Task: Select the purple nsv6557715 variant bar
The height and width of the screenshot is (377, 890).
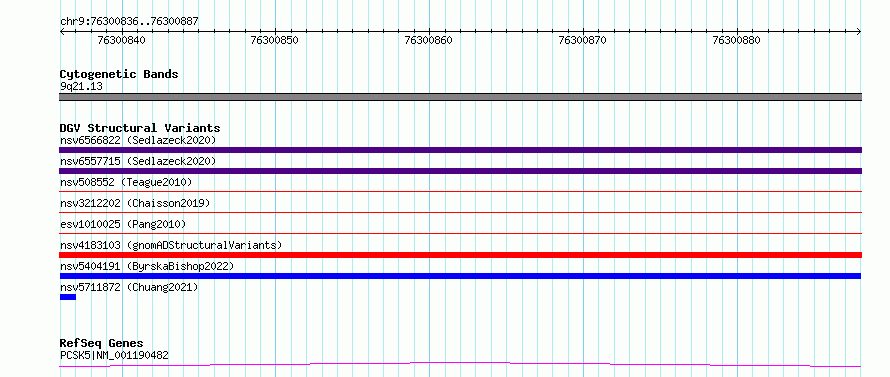Action: 460,171
